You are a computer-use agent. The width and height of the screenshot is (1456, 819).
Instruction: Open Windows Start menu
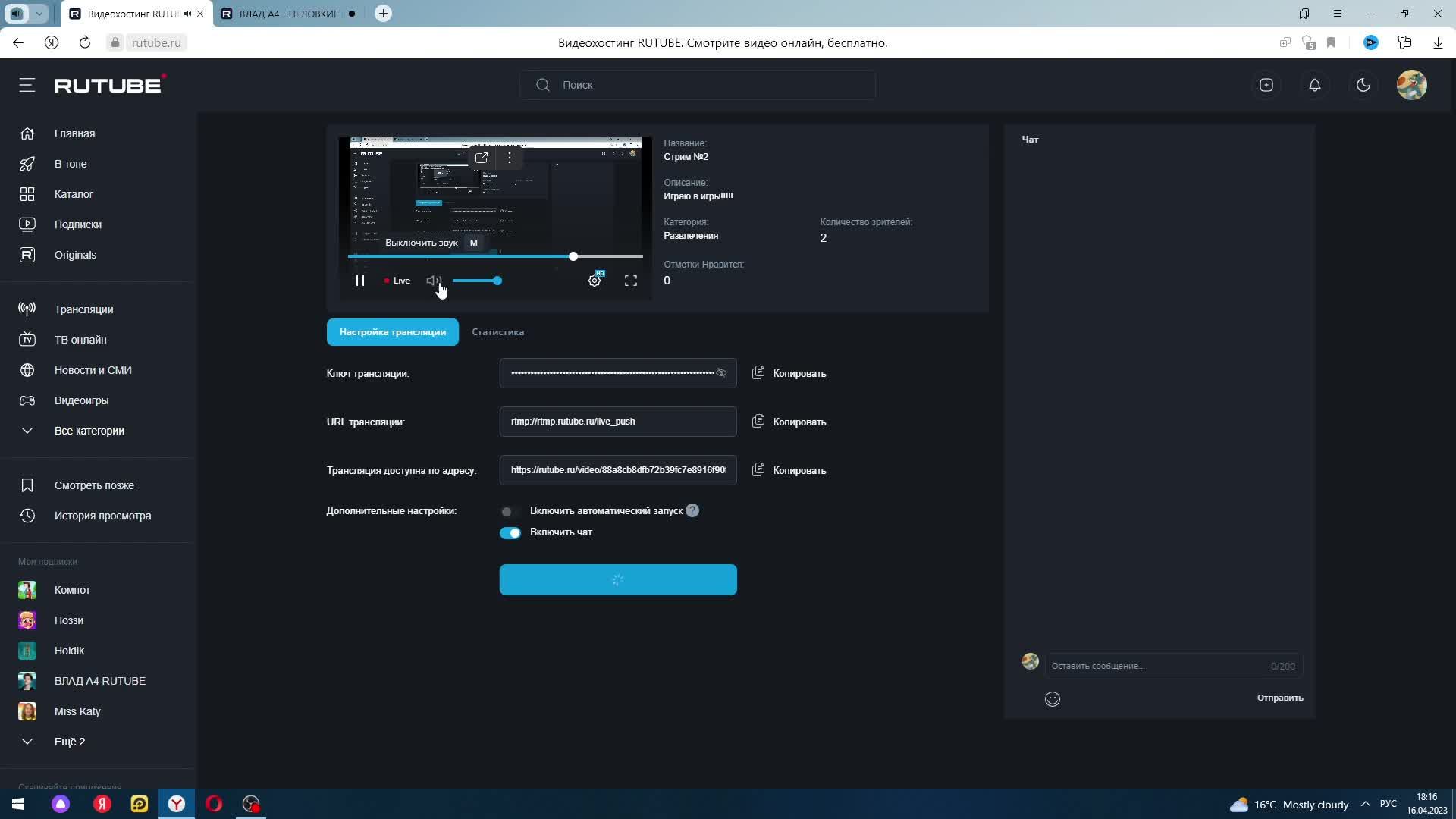coord(18,804)
